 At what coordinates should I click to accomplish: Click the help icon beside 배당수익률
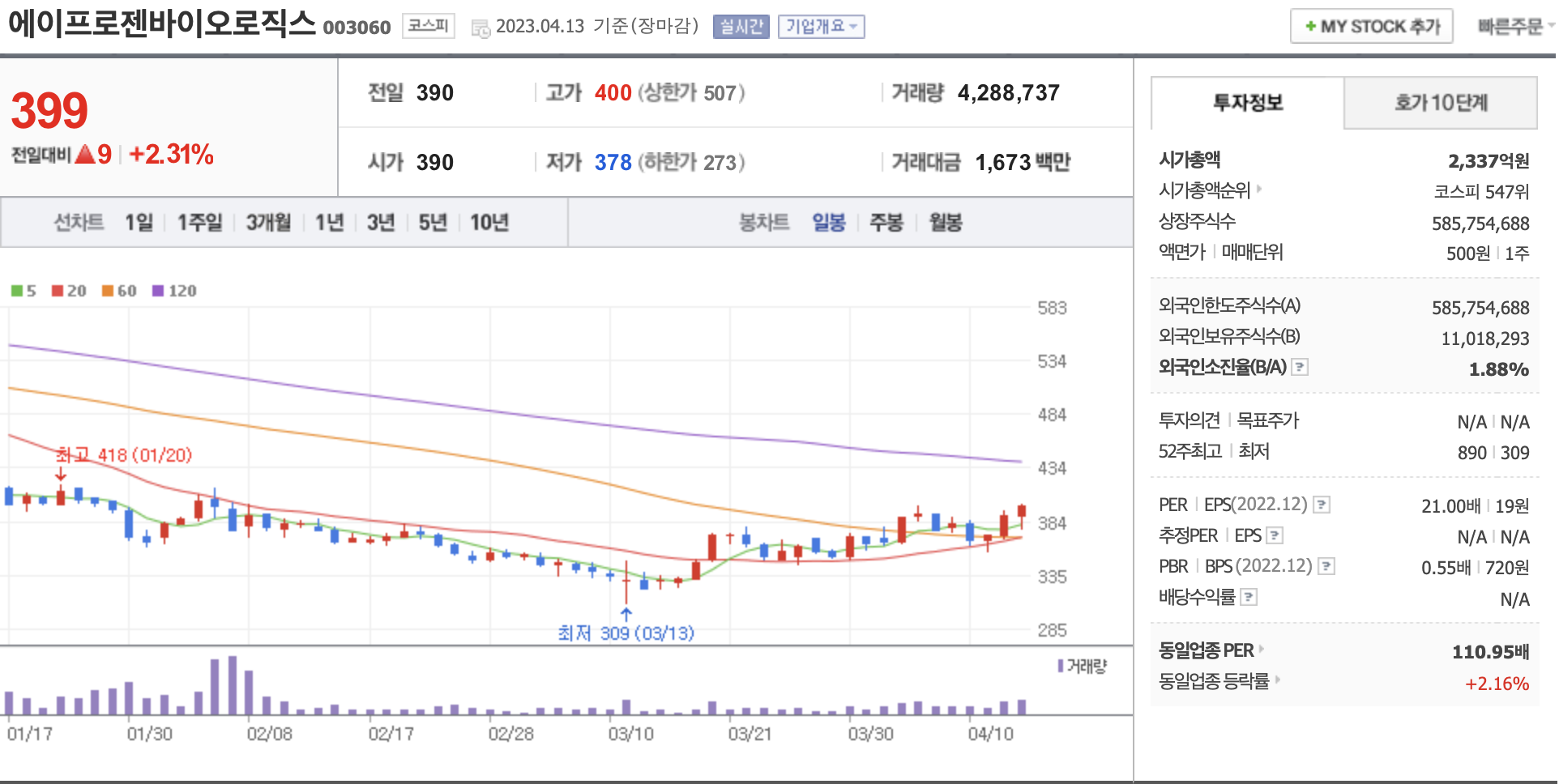point(1249,598)
